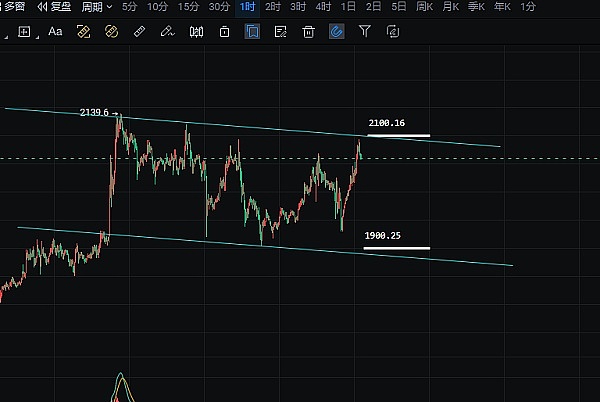Switch to the 15分 timeframe
The height and width of the screenshot is (402, 600).
point(188,7)
